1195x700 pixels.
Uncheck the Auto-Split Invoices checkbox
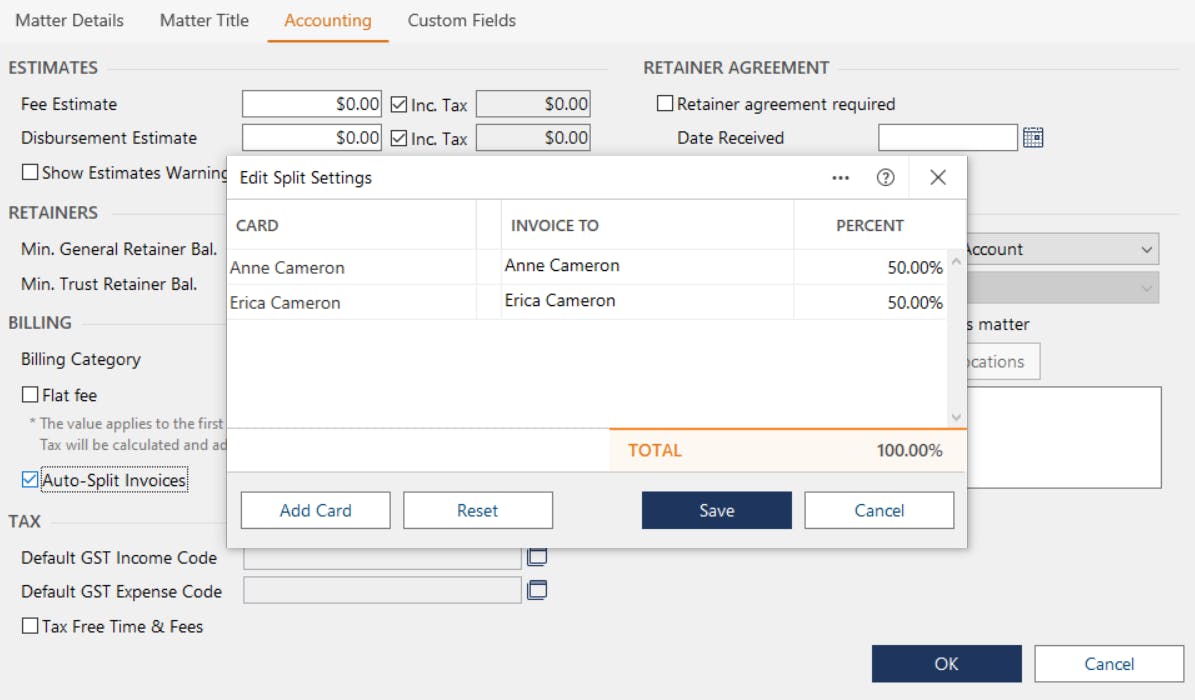(x=30, y=481)
